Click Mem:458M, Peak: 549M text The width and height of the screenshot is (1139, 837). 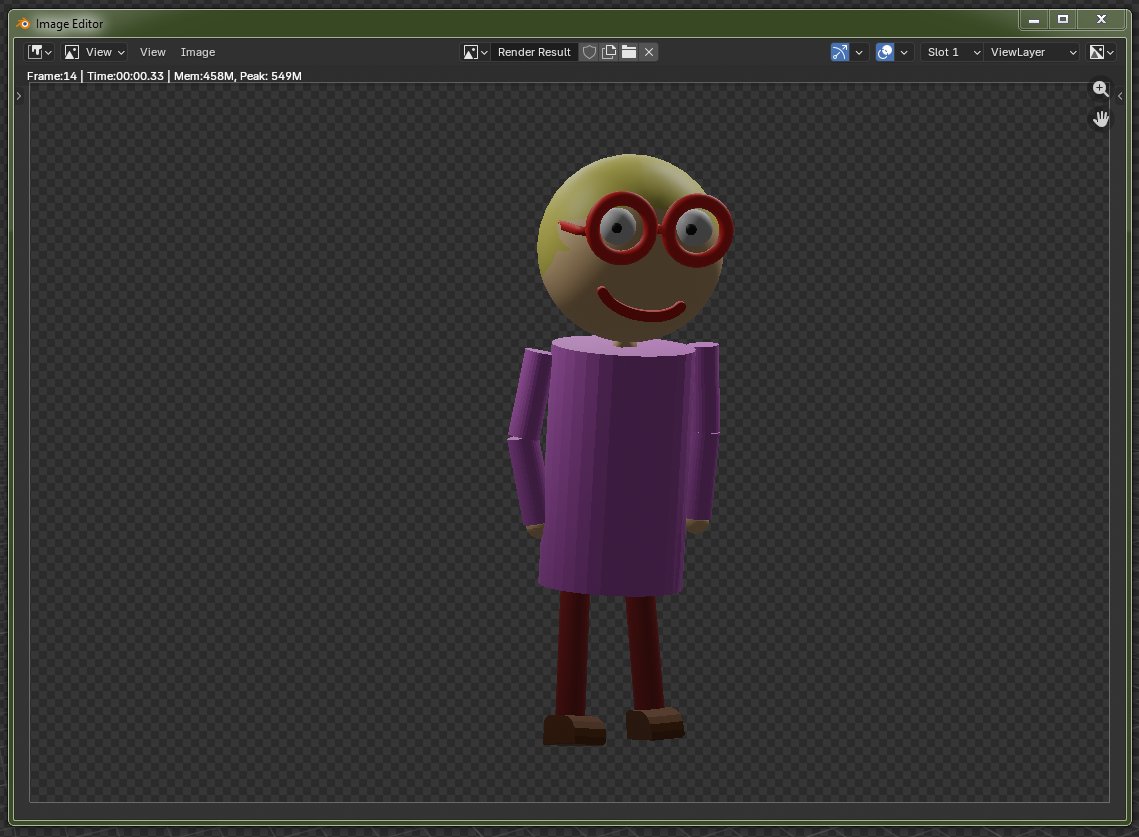[x=238, y=76]
